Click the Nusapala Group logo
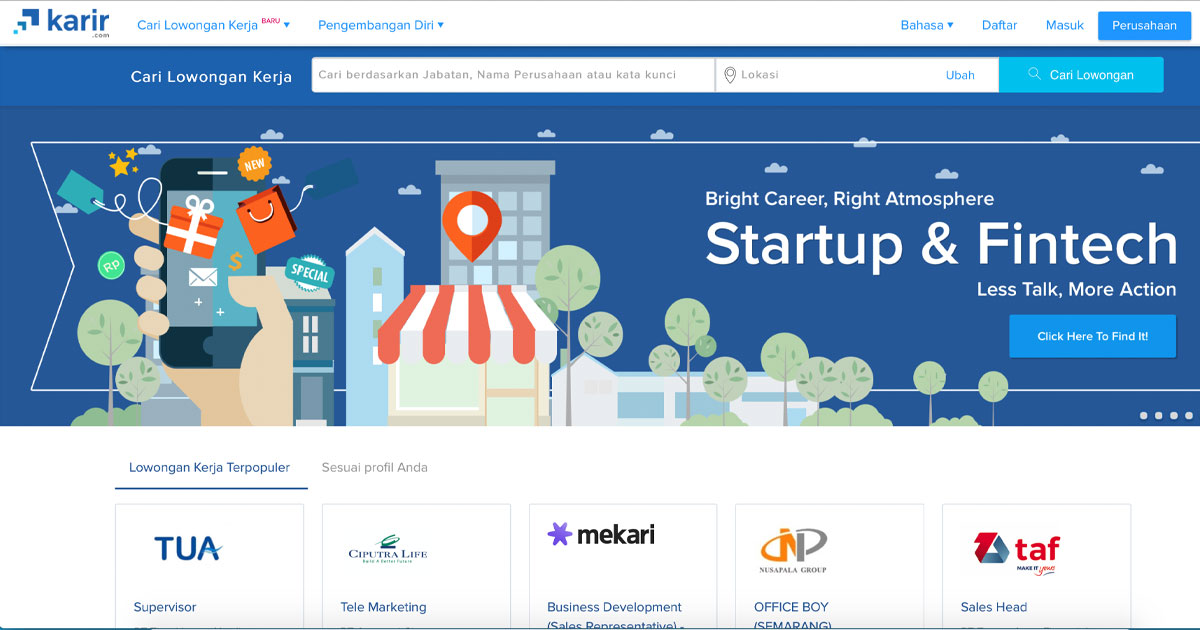This screenshot has height=630, width=1200. pyautogui.click(x=792, y=549)
